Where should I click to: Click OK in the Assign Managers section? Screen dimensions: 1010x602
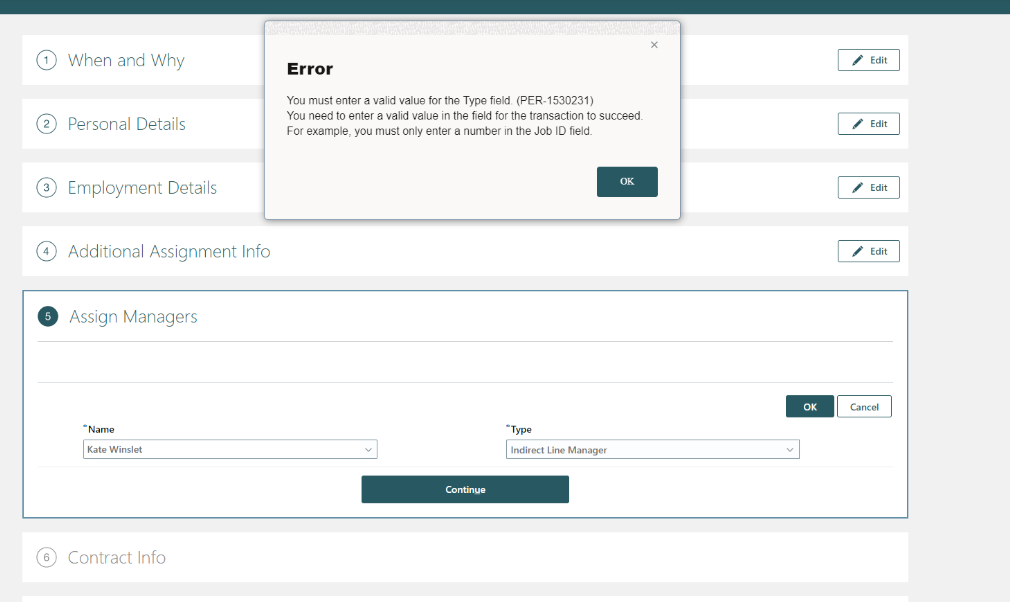click(810, 406)
